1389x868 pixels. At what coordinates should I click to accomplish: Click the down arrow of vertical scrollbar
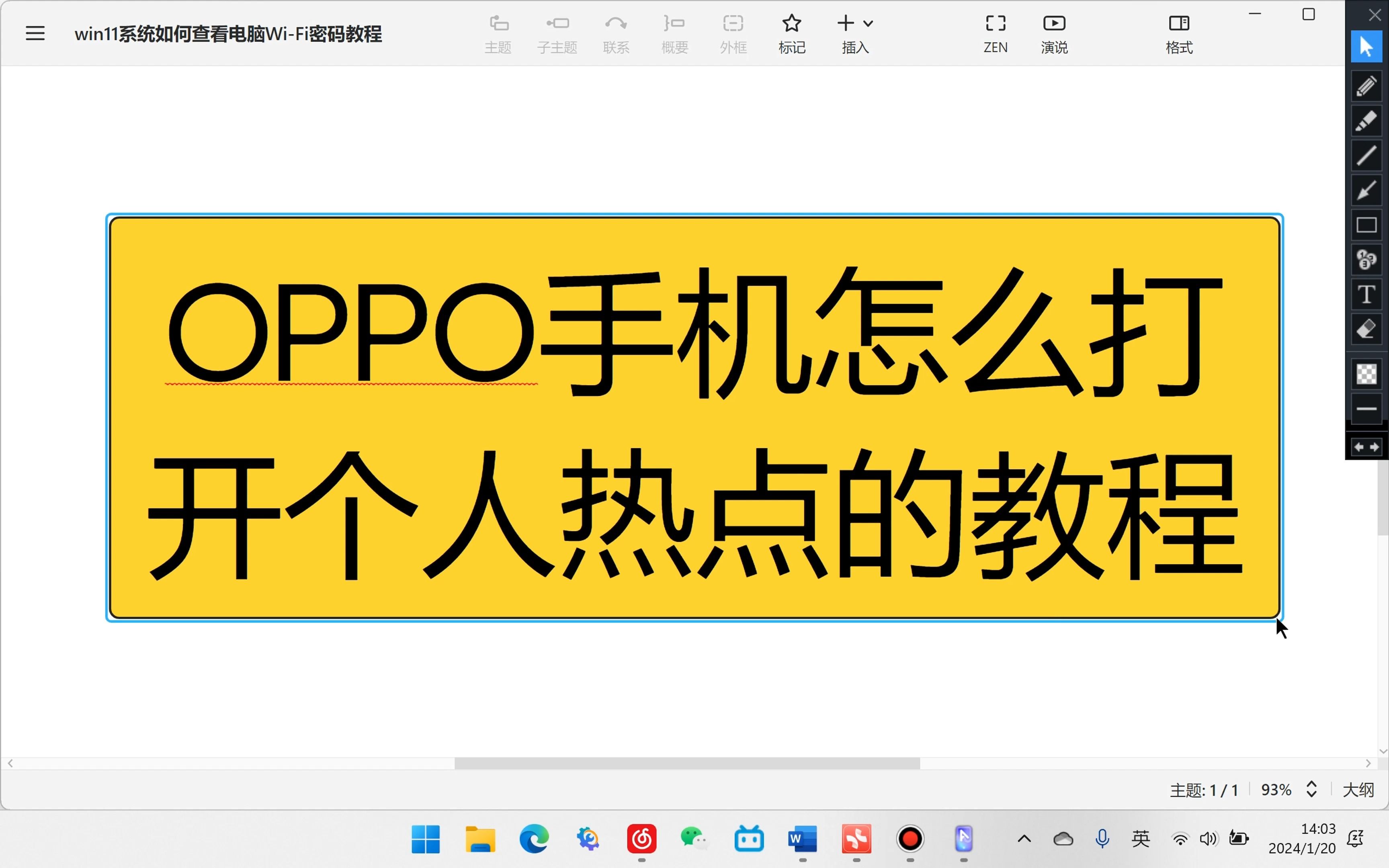(1383, 751)
